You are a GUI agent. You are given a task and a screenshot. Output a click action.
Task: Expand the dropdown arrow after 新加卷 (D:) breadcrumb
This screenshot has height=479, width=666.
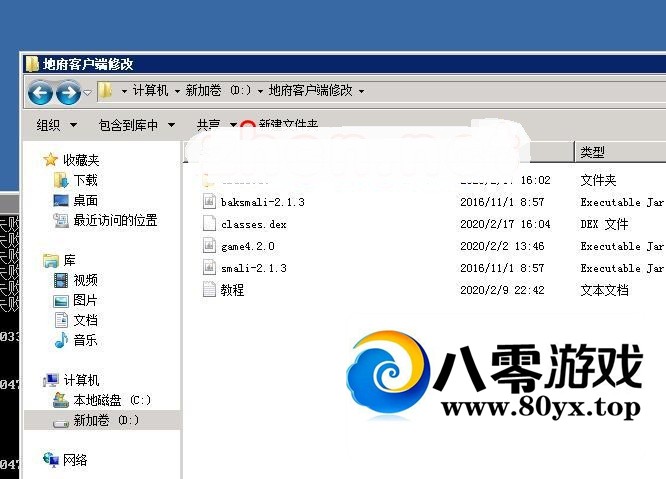[260, 91]
